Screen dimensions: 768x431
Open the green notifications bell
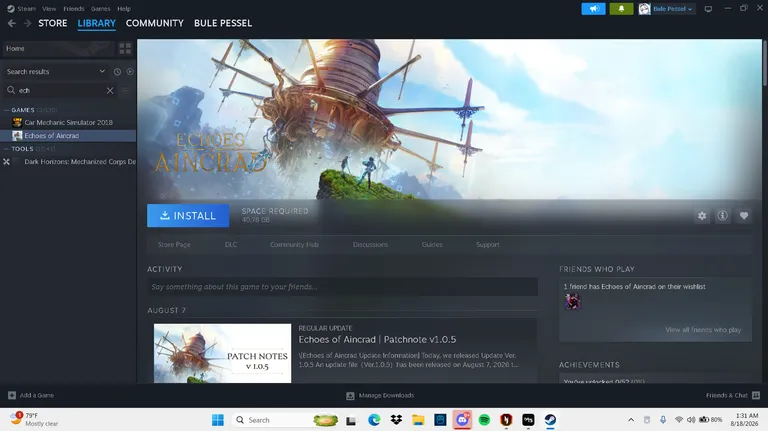click(x=621, y=9)
